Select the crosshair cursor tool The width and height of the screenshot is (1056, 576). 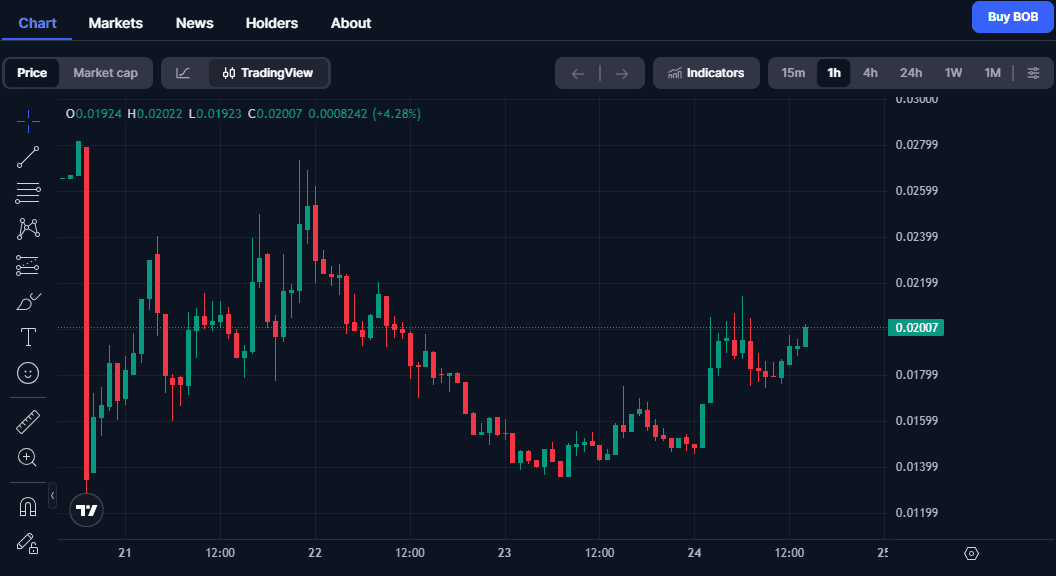point(27,121)
